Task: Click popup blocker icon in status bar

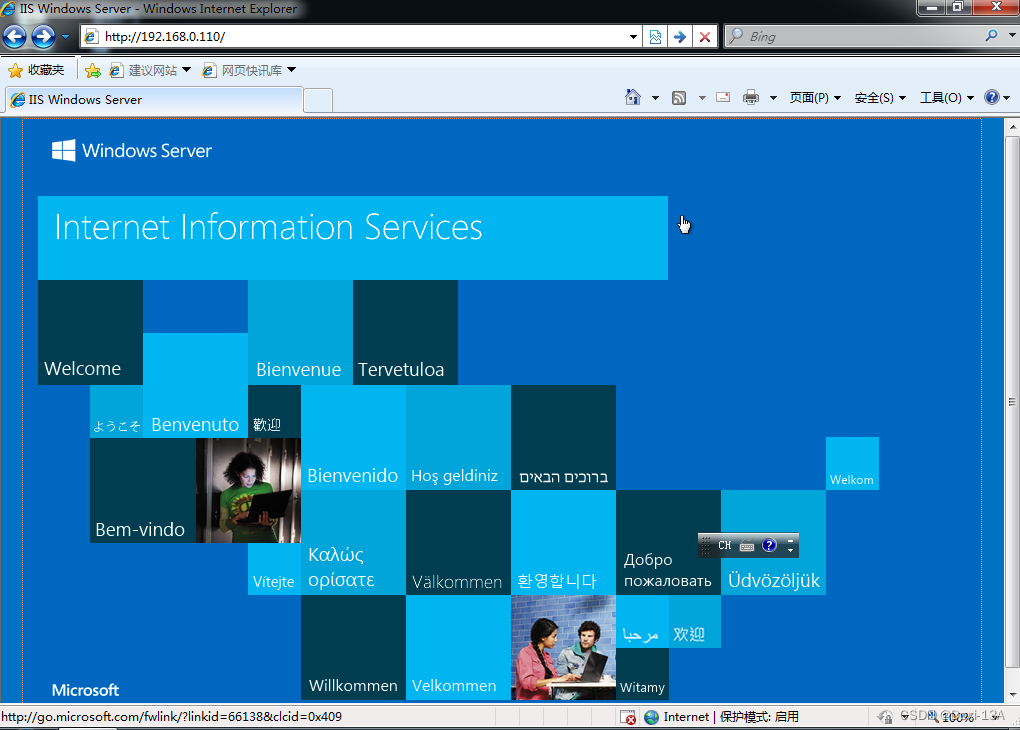Action: (628, 717)
